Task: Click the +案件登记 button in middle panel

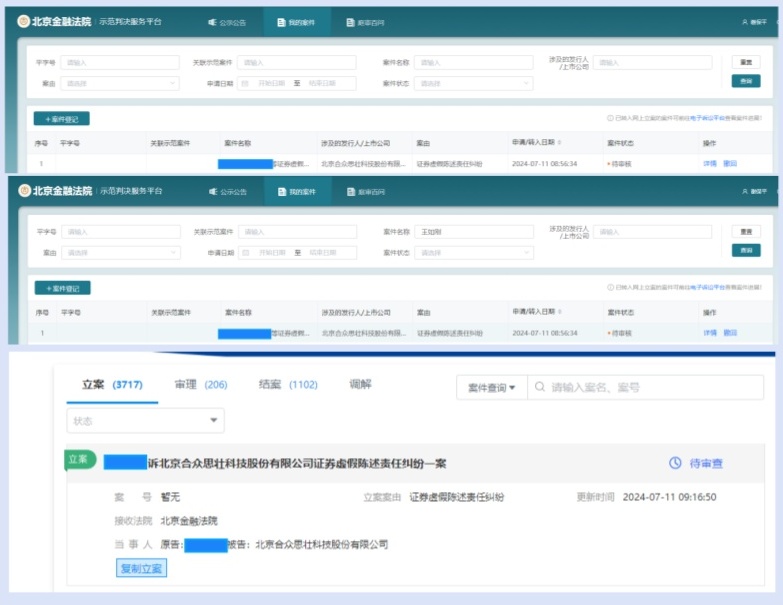Action: 62,288
